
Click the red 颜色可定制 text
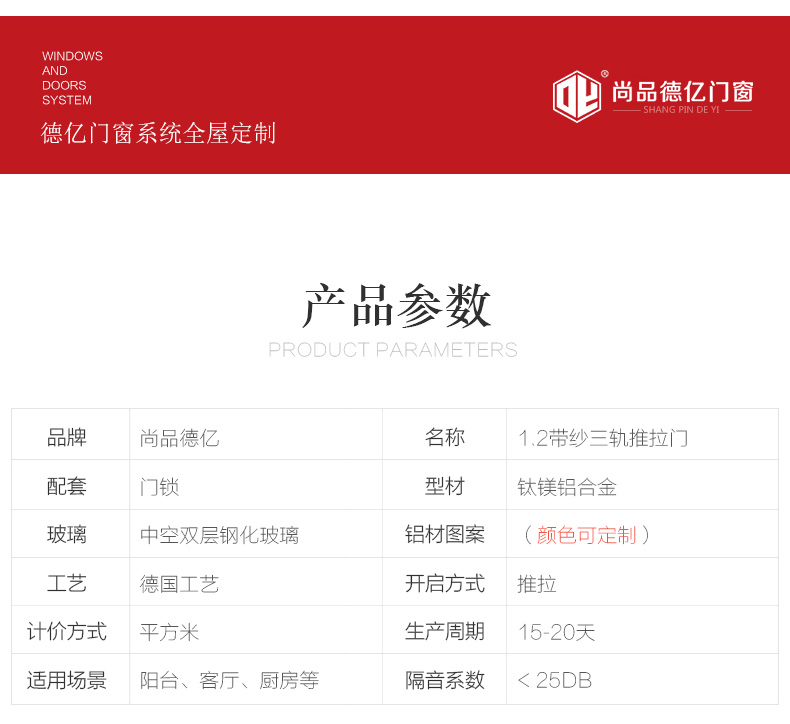coord(587,535)
